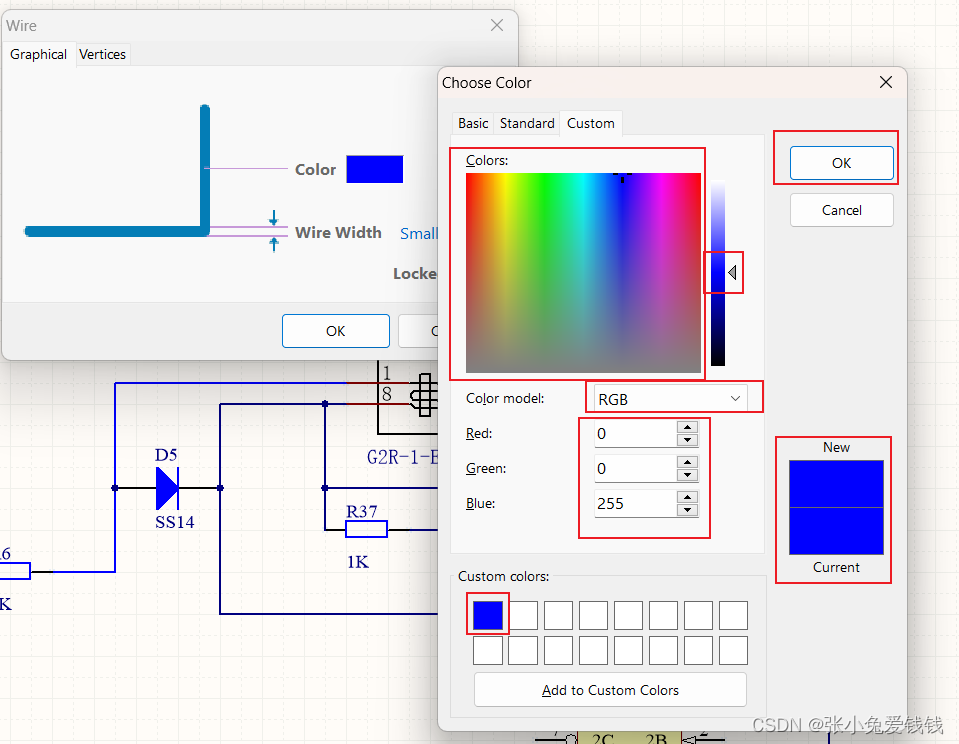Click the D5 designator text
This screenshot has width=959, height=744.
click(x=166, y=455)
